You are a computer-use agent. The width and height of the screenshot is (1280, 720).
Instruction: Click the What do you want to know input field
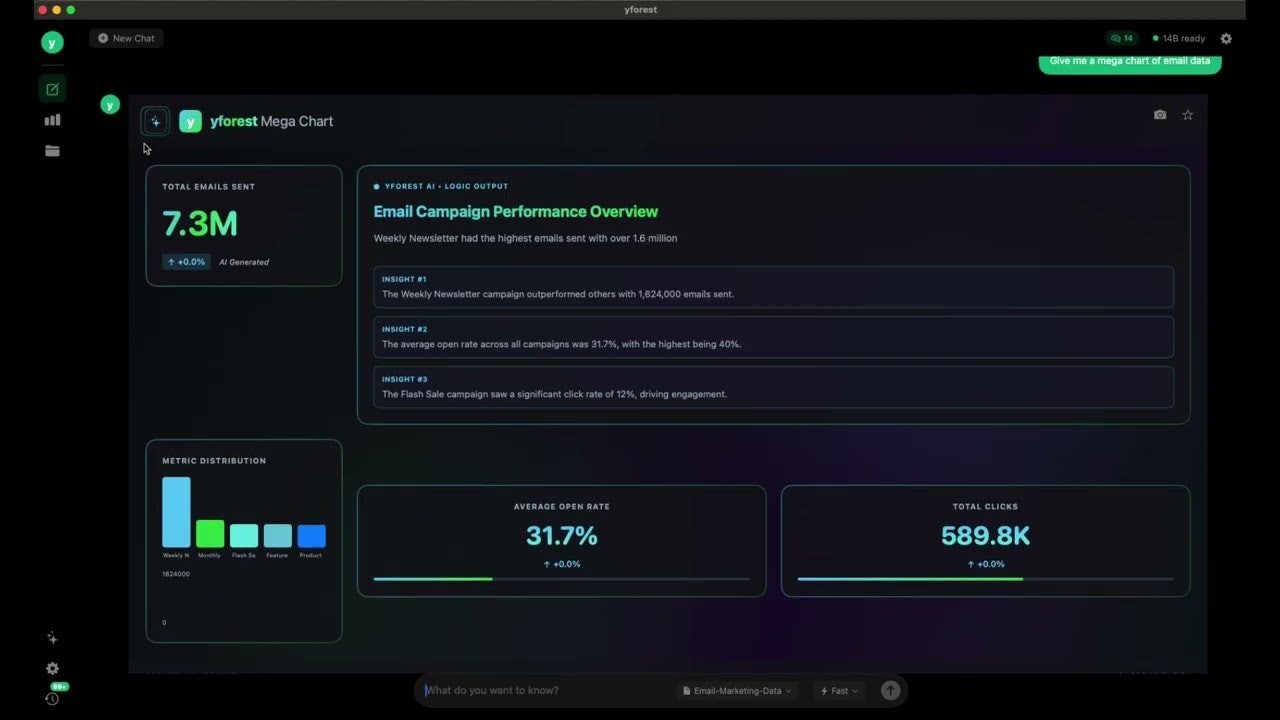tap(540, 690)
